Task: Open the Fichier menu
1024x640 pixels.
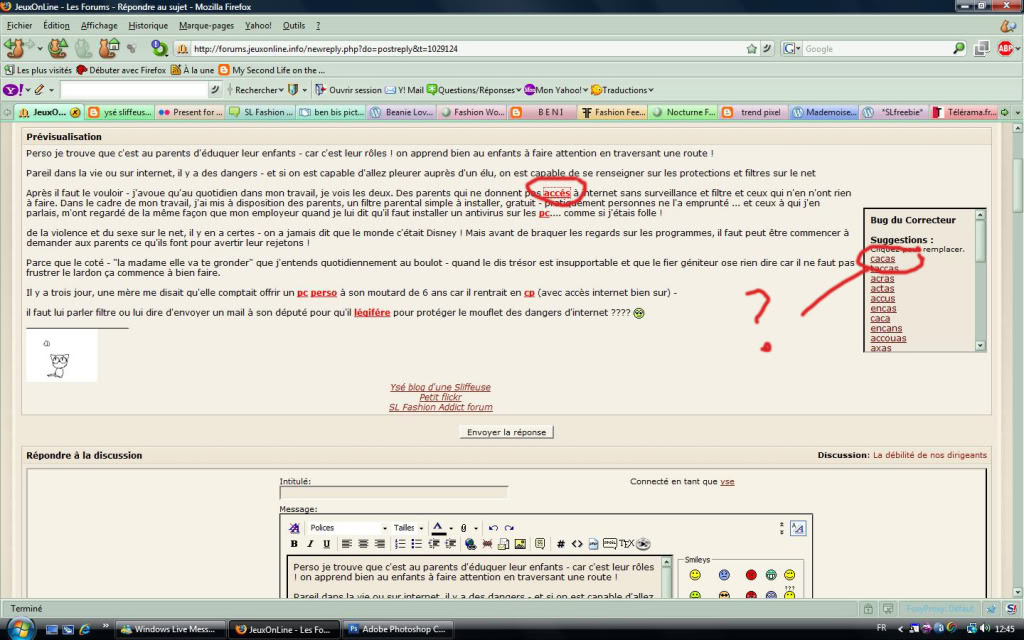Action: pyautogui.click(x=20, y=25)
